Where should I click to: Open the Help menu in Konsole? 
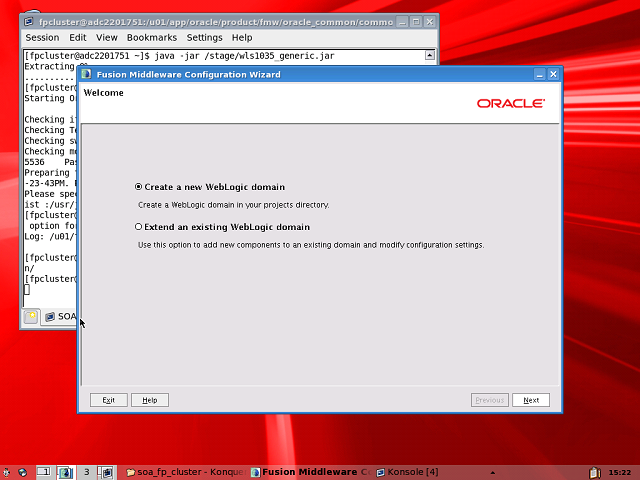[242, 38]
